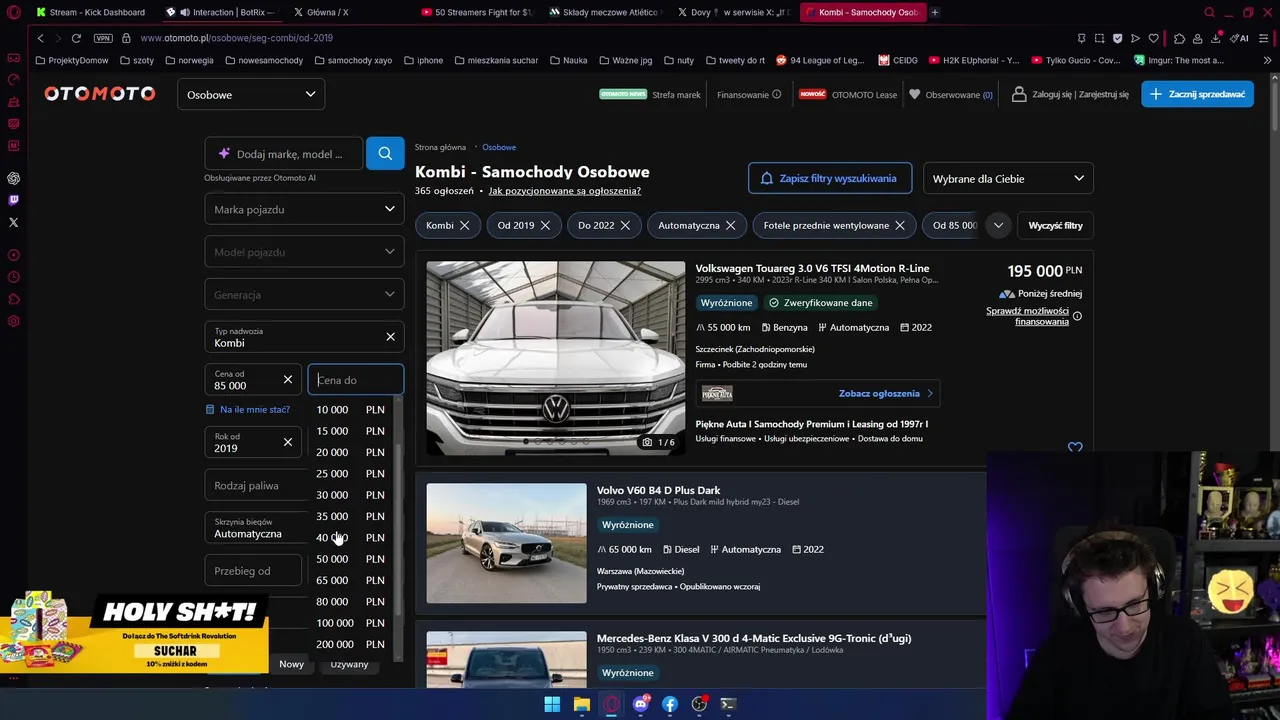This screenshot has width=1280, height=720.
Task: Open Volkswagen Touareg listing title
Action: coord(812,268)
